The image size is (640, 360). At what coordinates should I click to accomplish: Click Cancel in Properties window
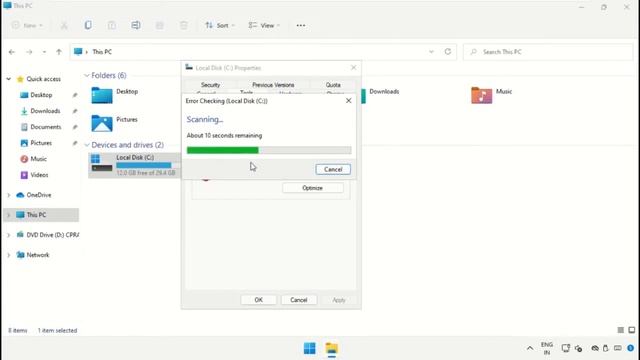click(299, 300)
